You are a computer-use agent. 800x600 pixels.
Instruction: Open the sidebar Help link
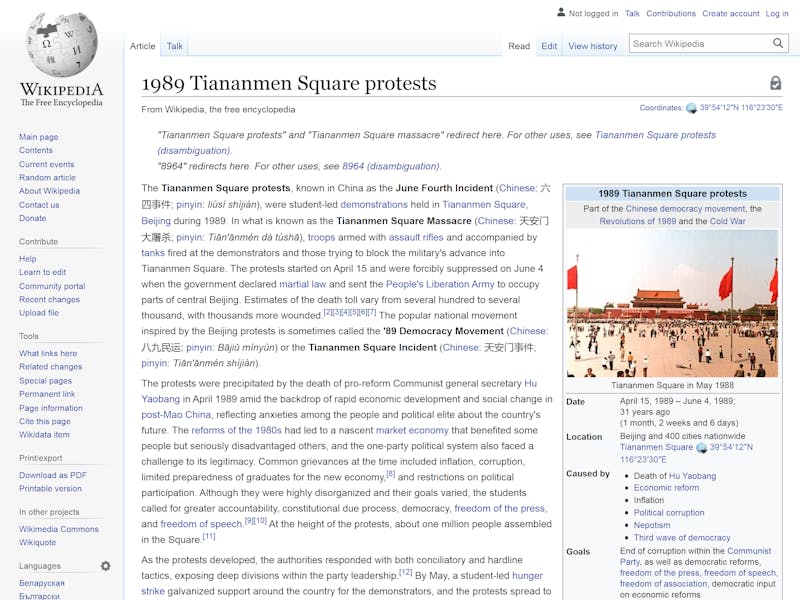28,259
